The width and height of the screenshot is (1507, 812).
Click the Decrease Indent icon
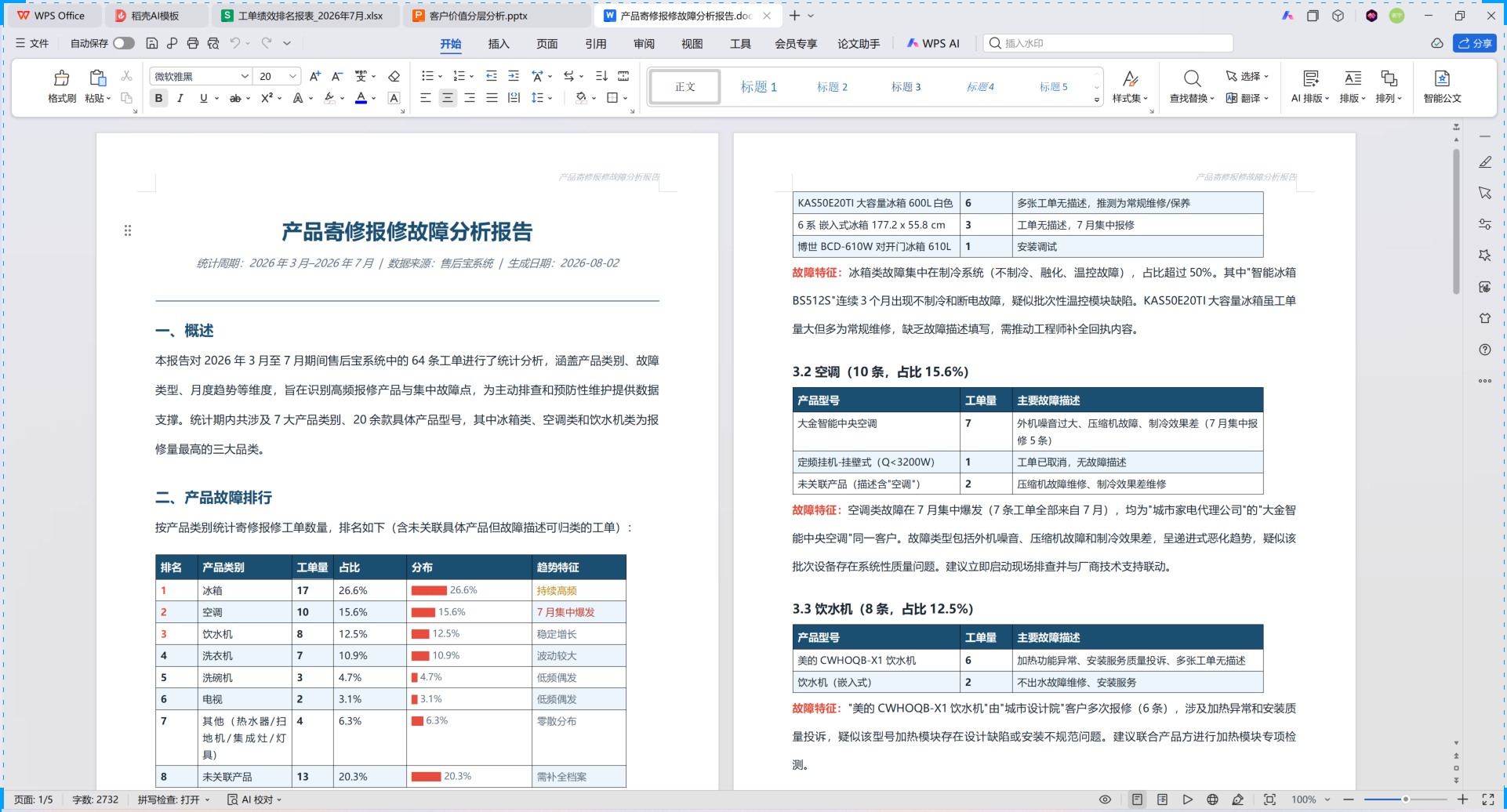(492, 76)
